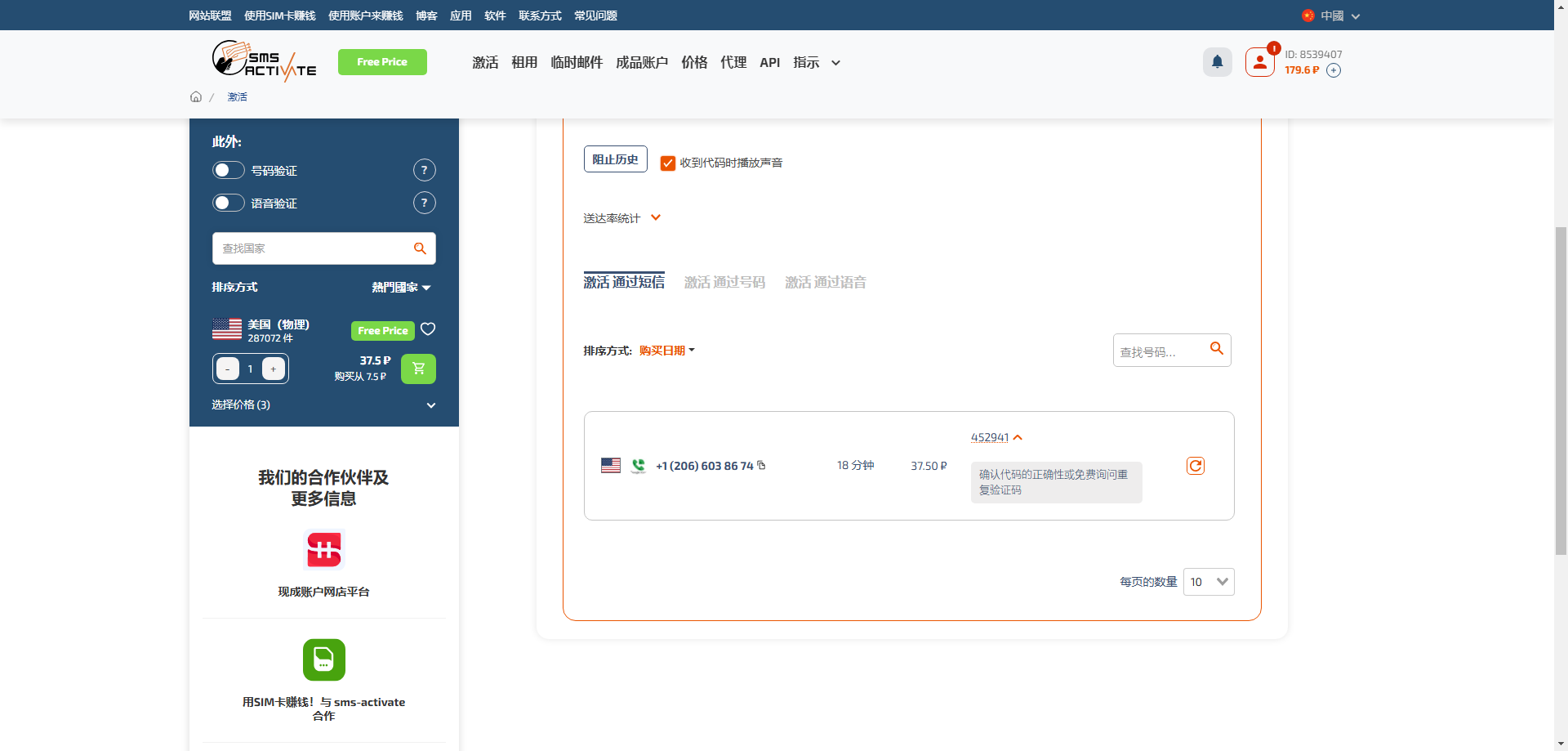
Task: Open the 常见问题 link
Action: pyautogui.click(x=595, y=16)
